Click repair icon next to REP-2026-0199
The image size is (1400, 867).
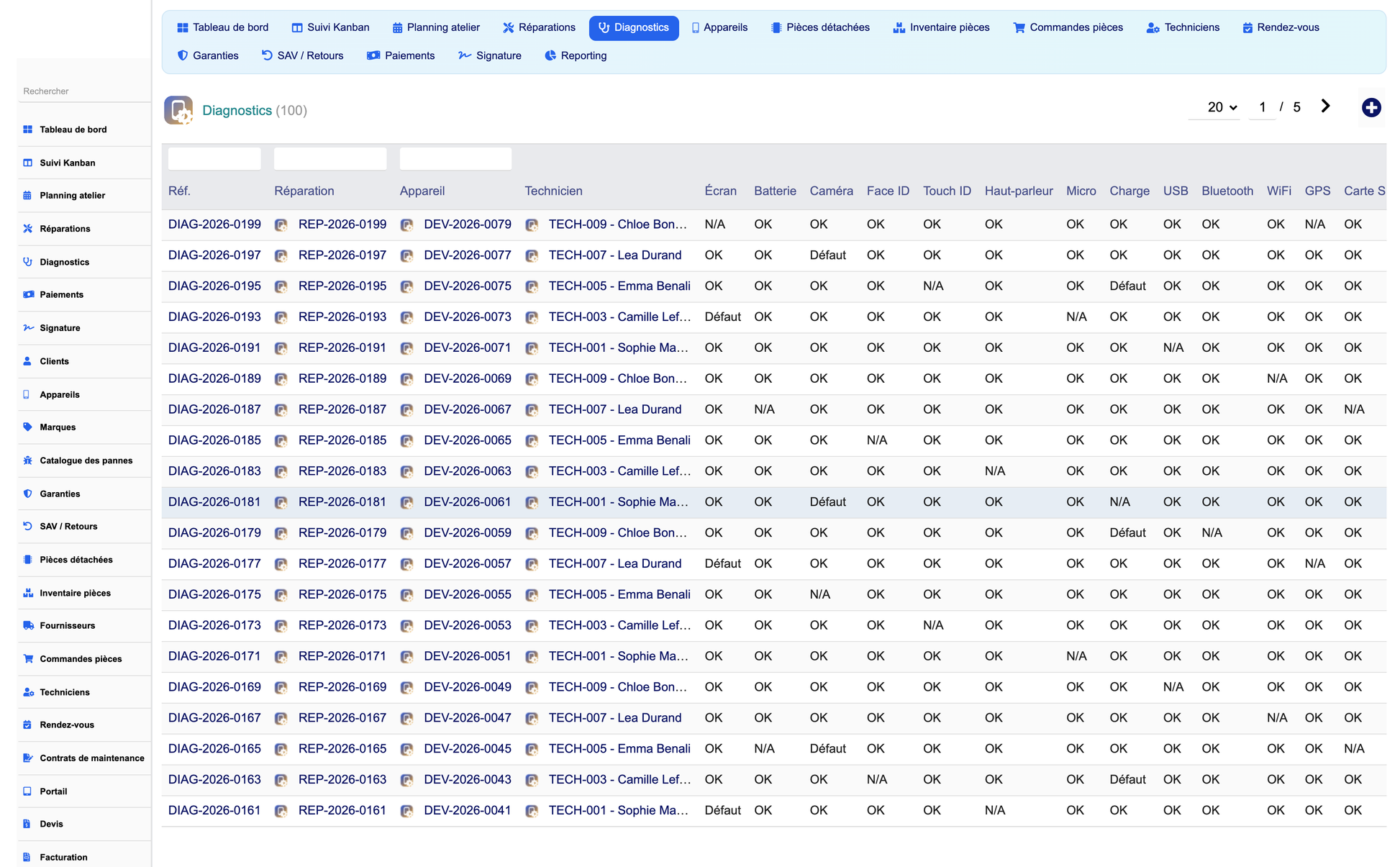pos(281,224)
